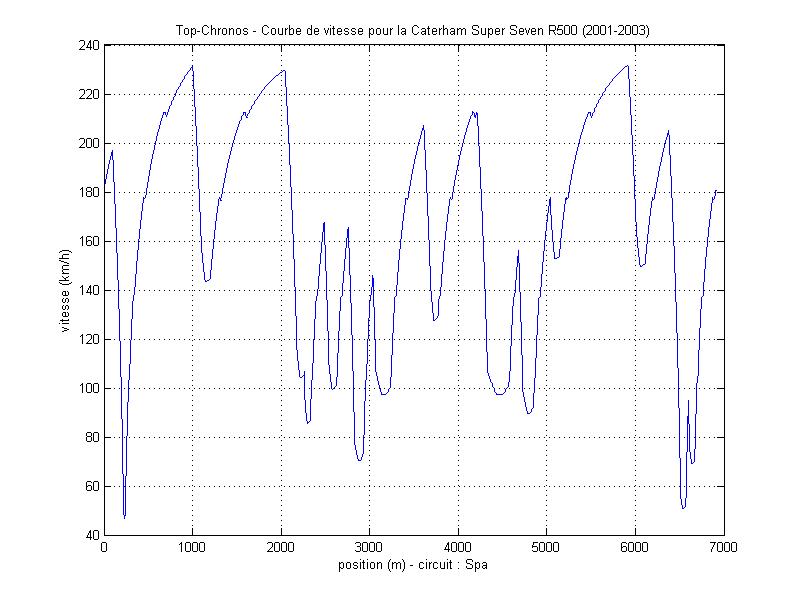Click the curve peak just before position 6000
800x601 pixels.
tap(628, 66)
